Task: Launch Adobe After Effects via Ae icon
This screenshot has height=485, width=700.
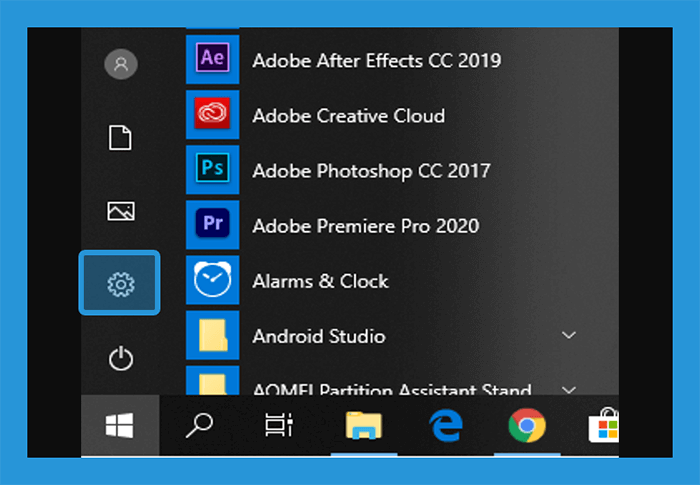Action: click(x=212, y=59)
